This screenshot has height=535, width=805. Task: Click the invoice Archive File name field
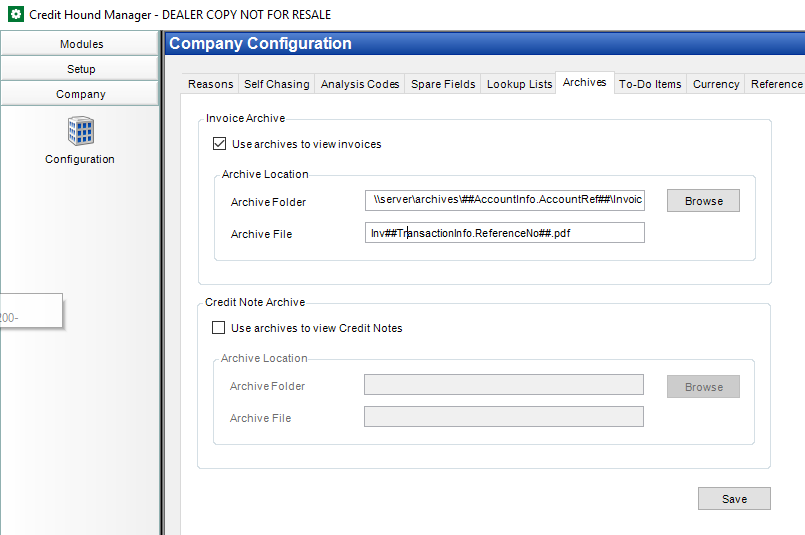[x=505, y=233]
